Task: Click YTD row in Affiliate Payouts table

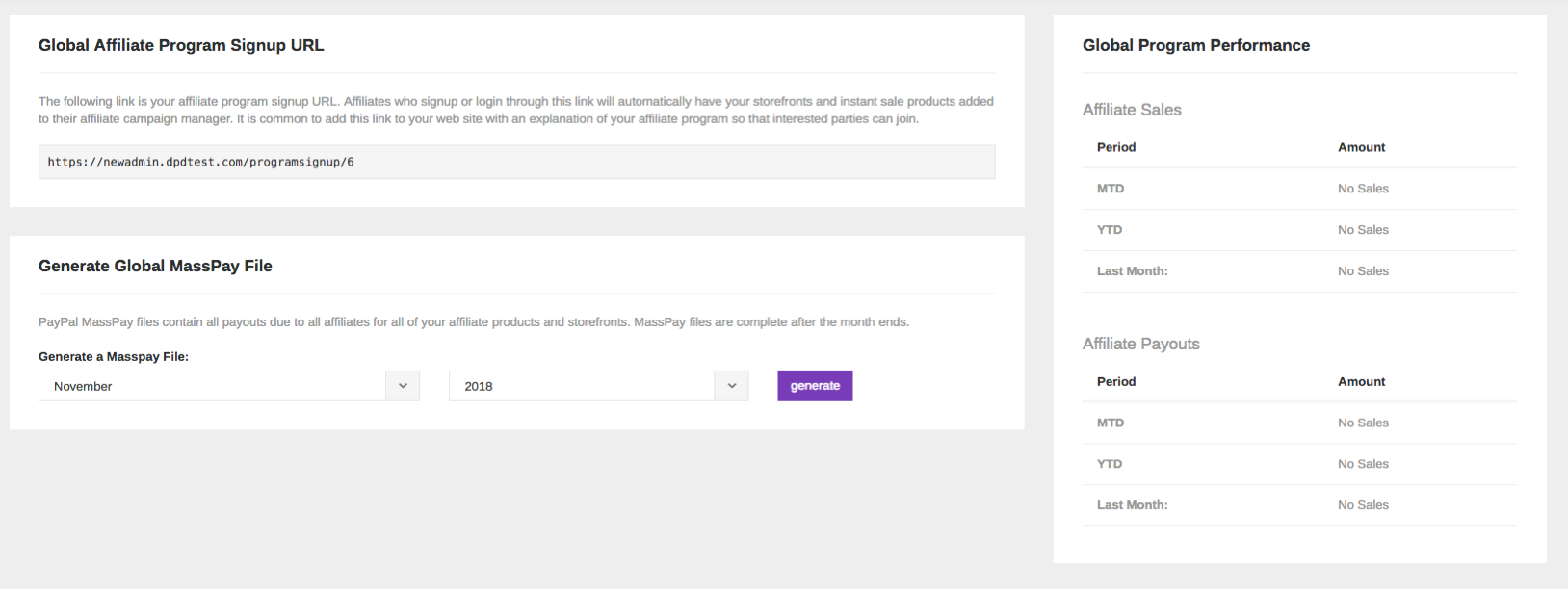Action: point(1299,464)
